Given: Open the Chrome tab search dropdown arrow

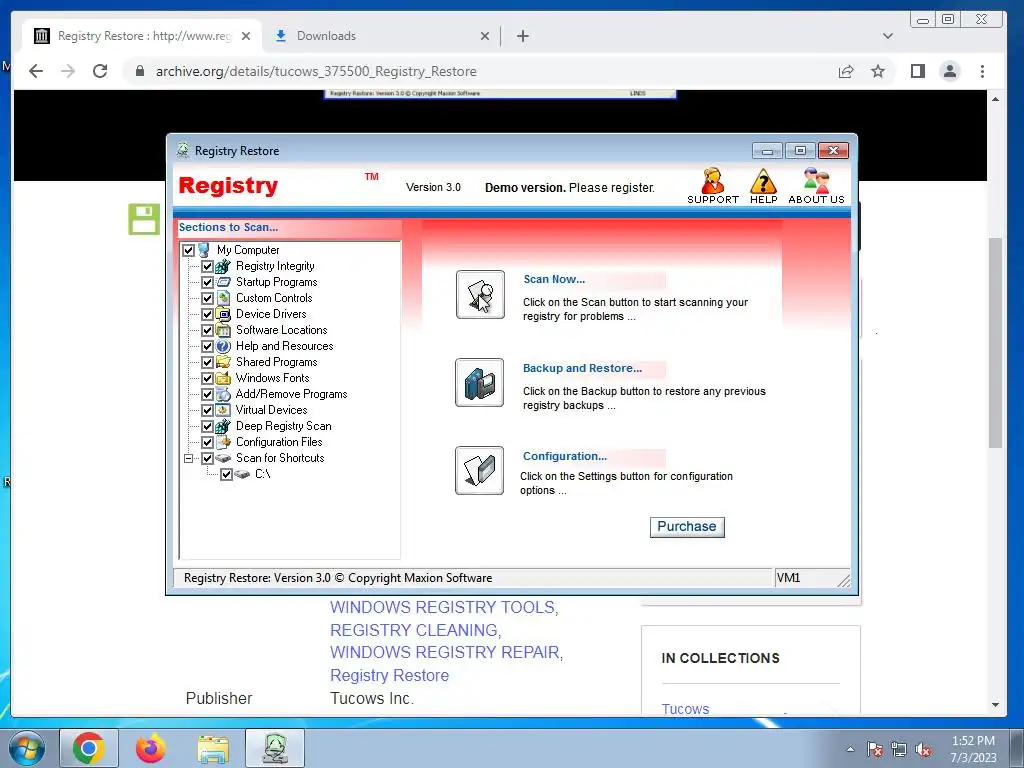Looking at the screenshot, I should click(x=888, y=36).
